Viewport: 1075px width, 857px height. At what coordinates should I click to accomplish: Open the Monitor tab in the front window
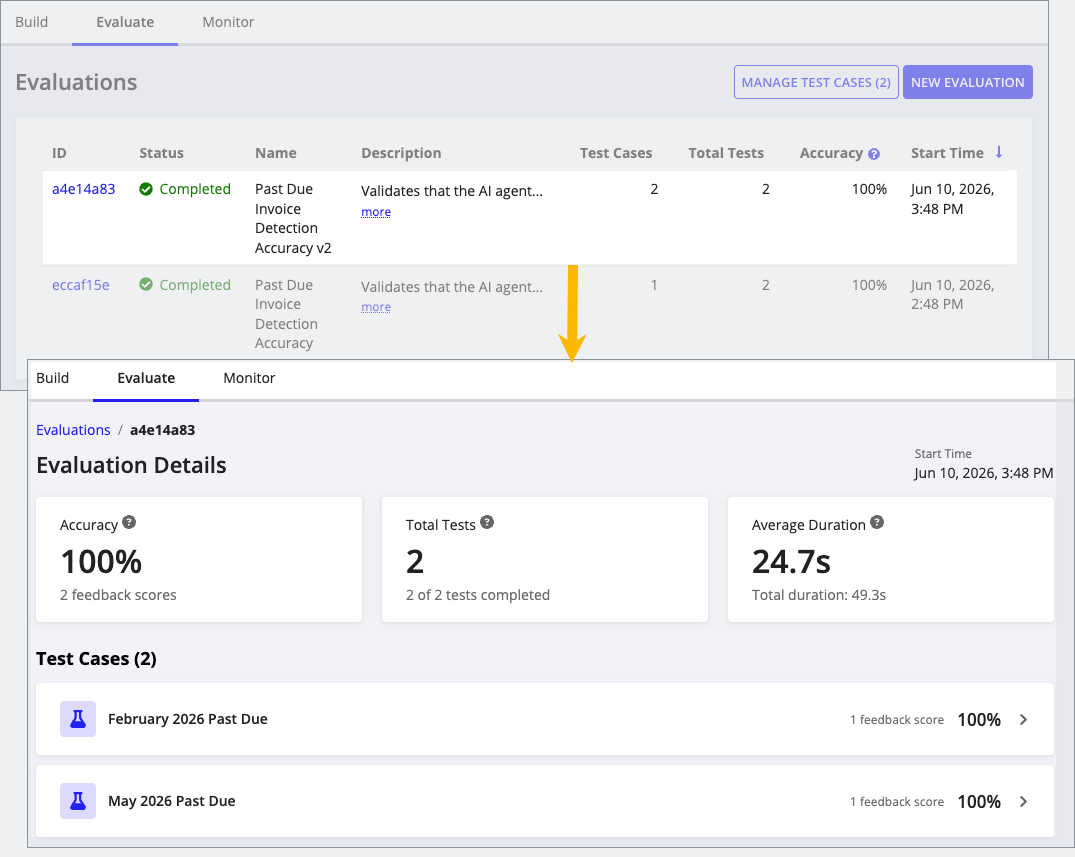coord(249,378)
